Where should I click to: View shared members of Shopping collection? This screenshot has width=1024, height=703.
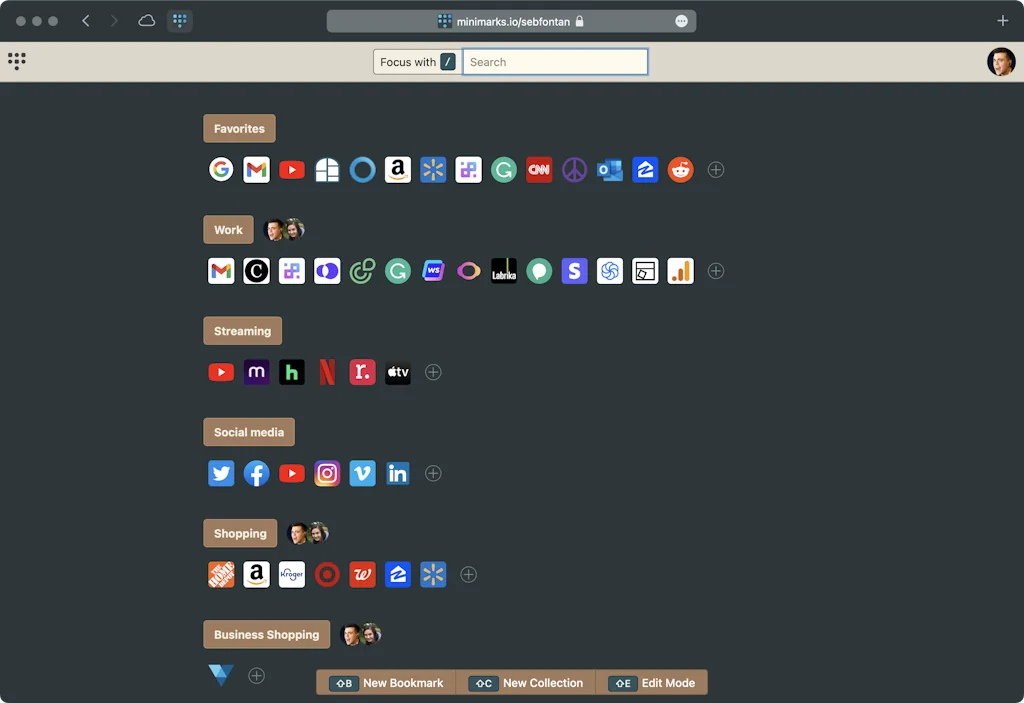pyautogui.click(x=308, y=534)
